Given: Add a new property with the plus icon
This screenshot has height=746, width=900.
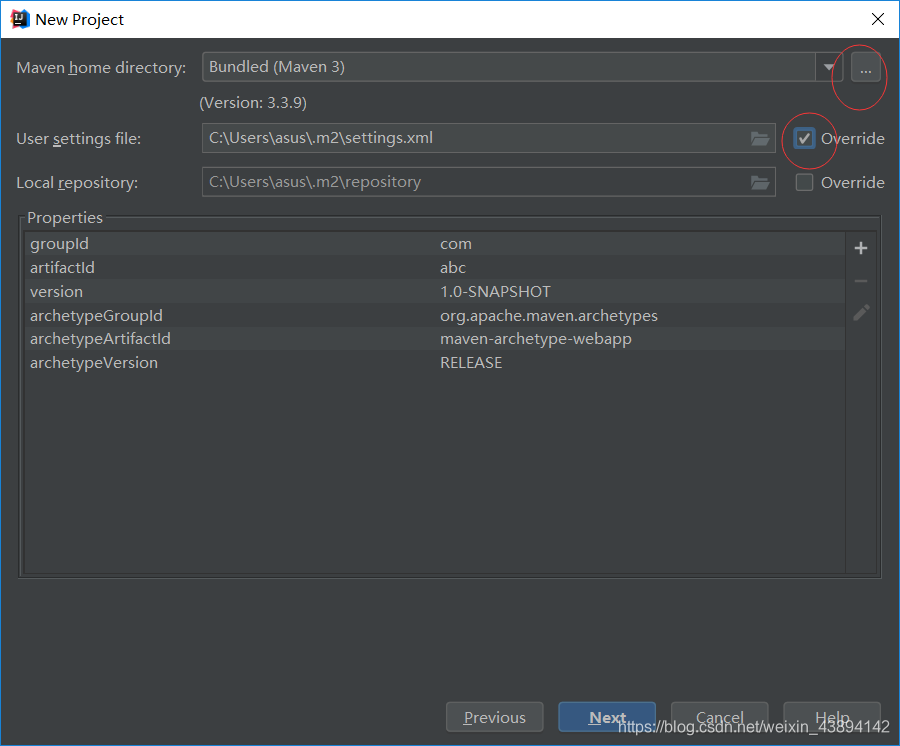Looking at the screenshot, I should click(x=860, y=248).
